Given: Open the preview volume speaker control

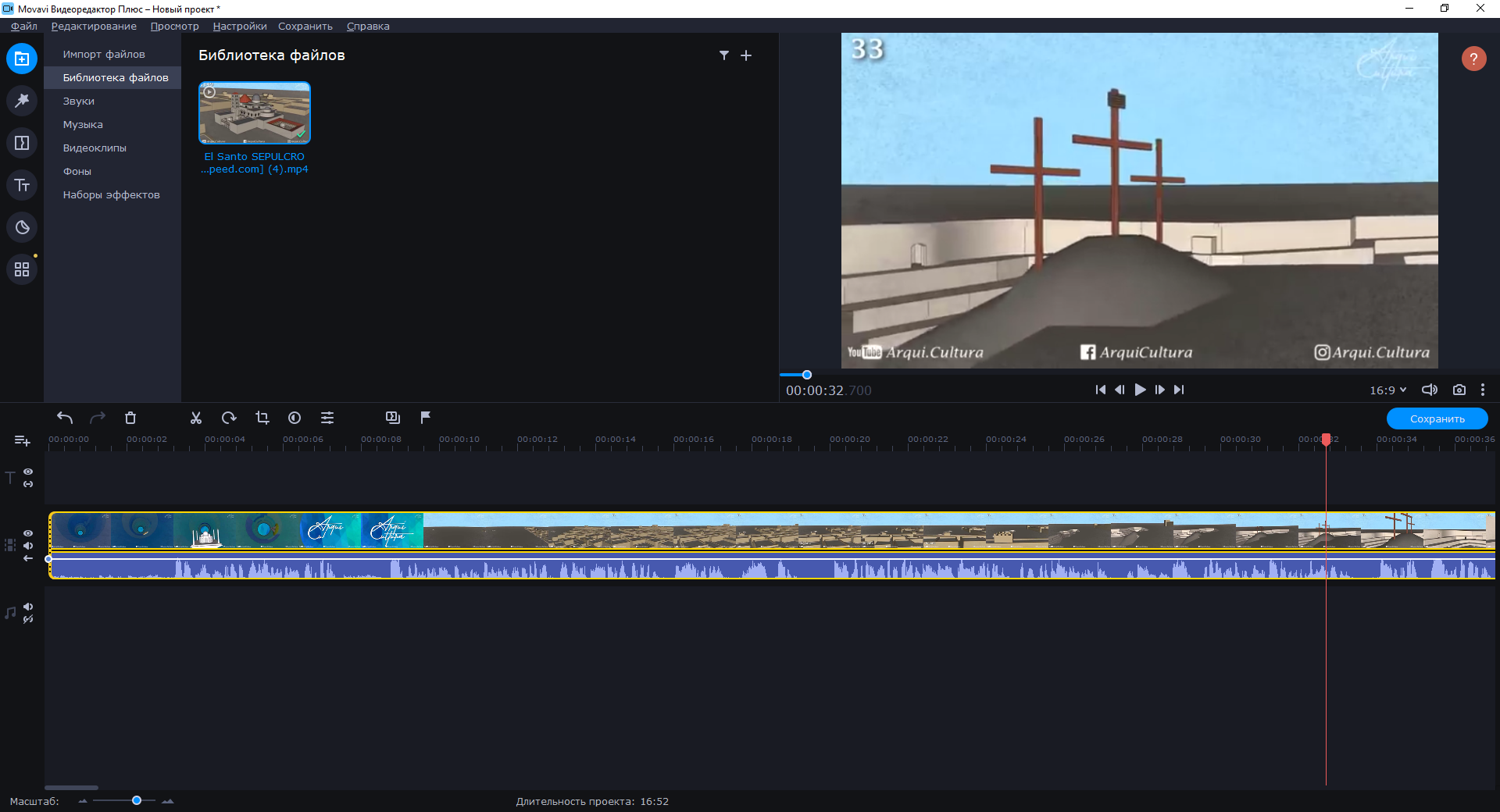Looking at the screenshot, I should 1430,390.
